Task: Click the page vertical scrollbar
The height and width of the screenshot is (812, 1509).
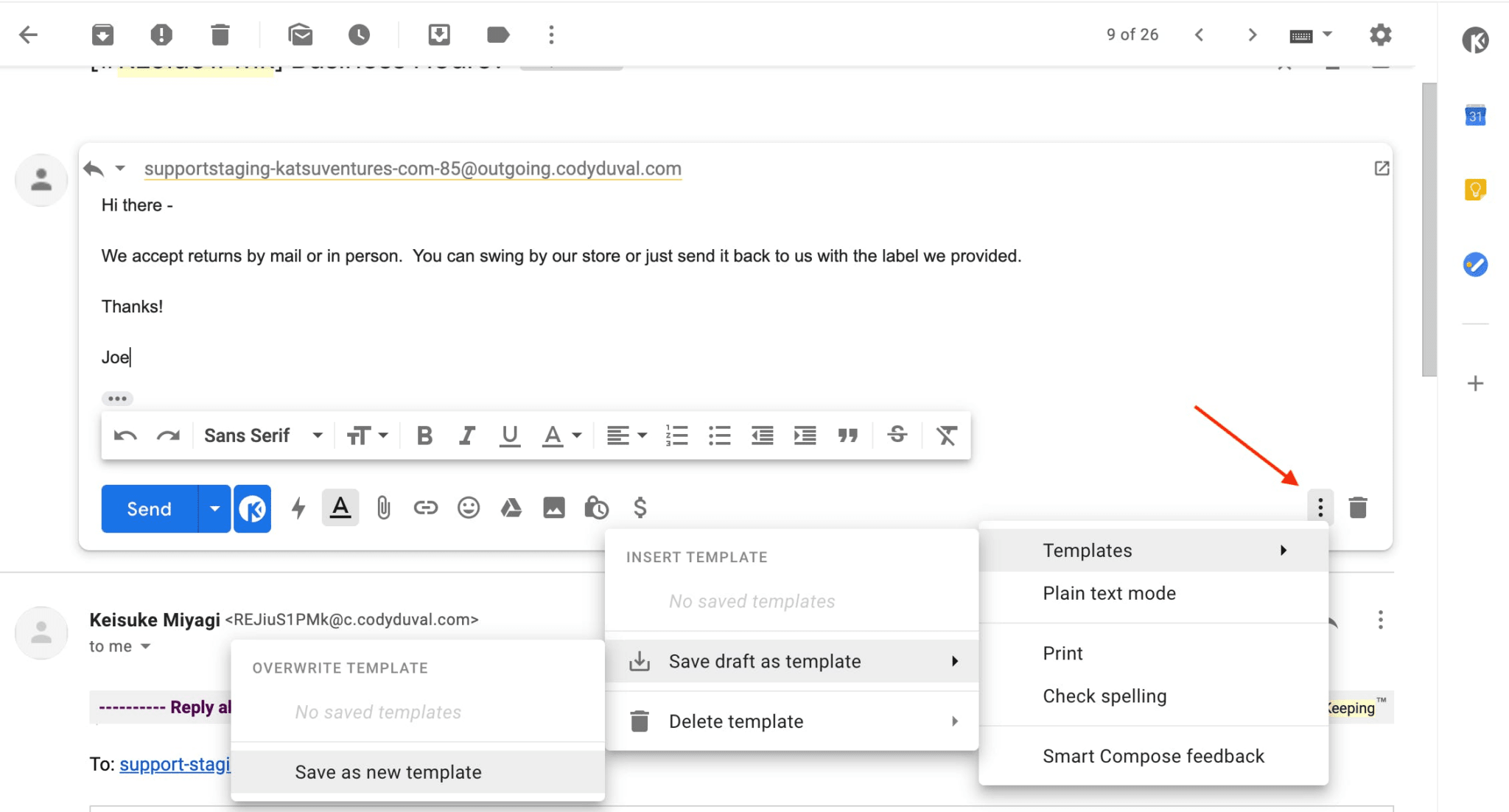Action: coord(1429,228)
